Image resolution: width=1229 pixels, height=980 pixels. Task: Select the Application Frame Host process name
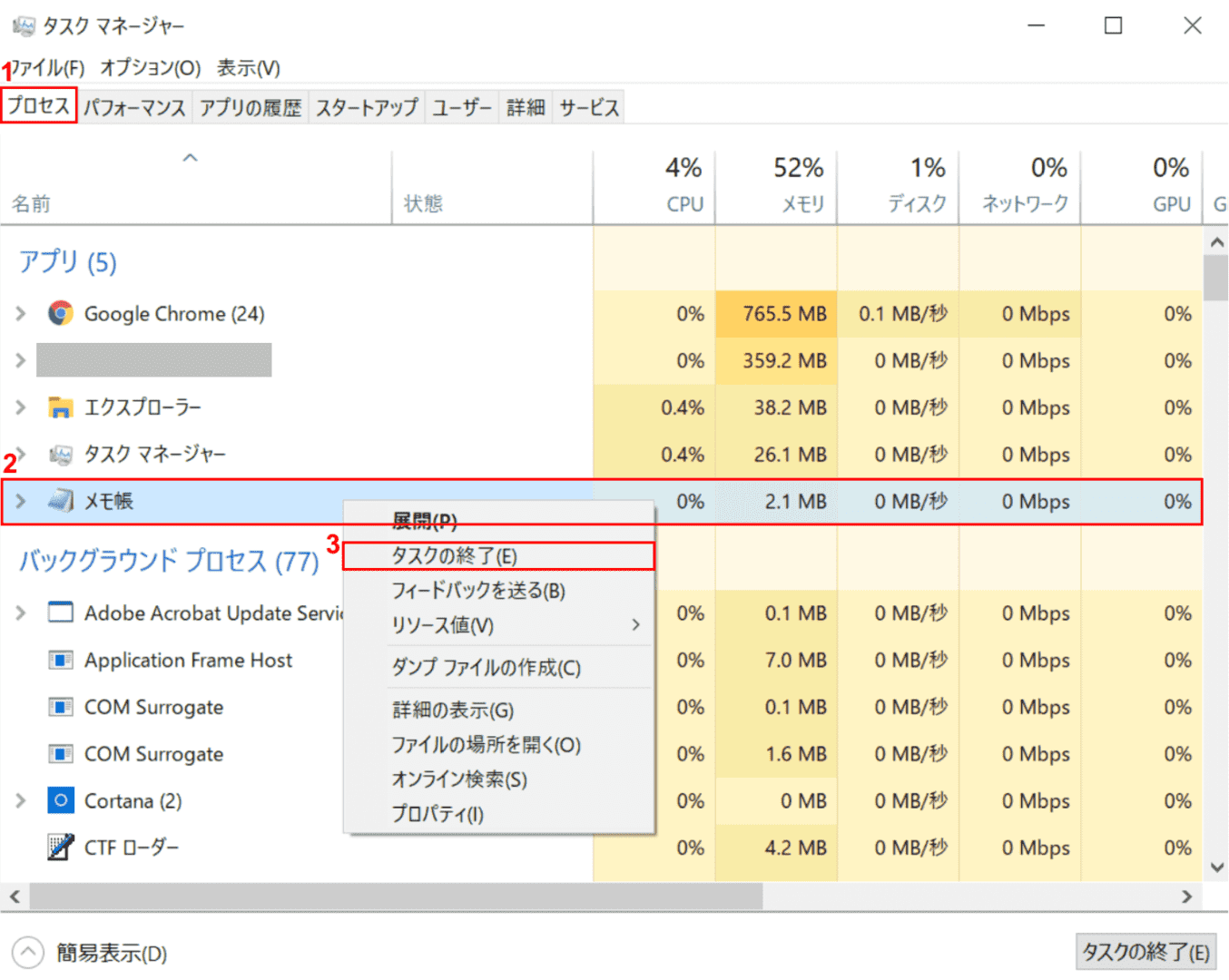[189, 660]
